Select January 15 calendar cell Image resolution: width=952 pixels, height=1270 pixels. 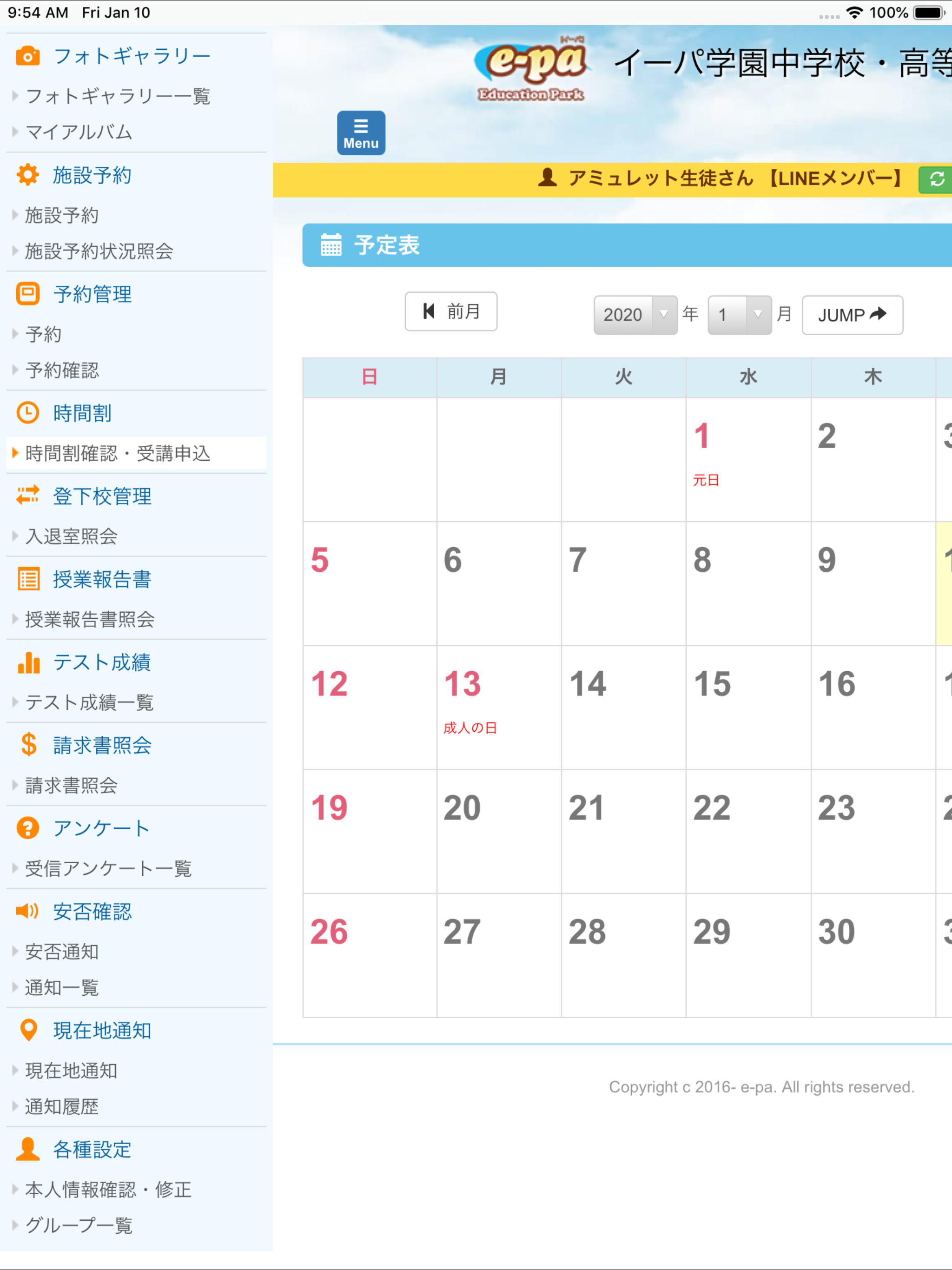click(x=748, y=708)
